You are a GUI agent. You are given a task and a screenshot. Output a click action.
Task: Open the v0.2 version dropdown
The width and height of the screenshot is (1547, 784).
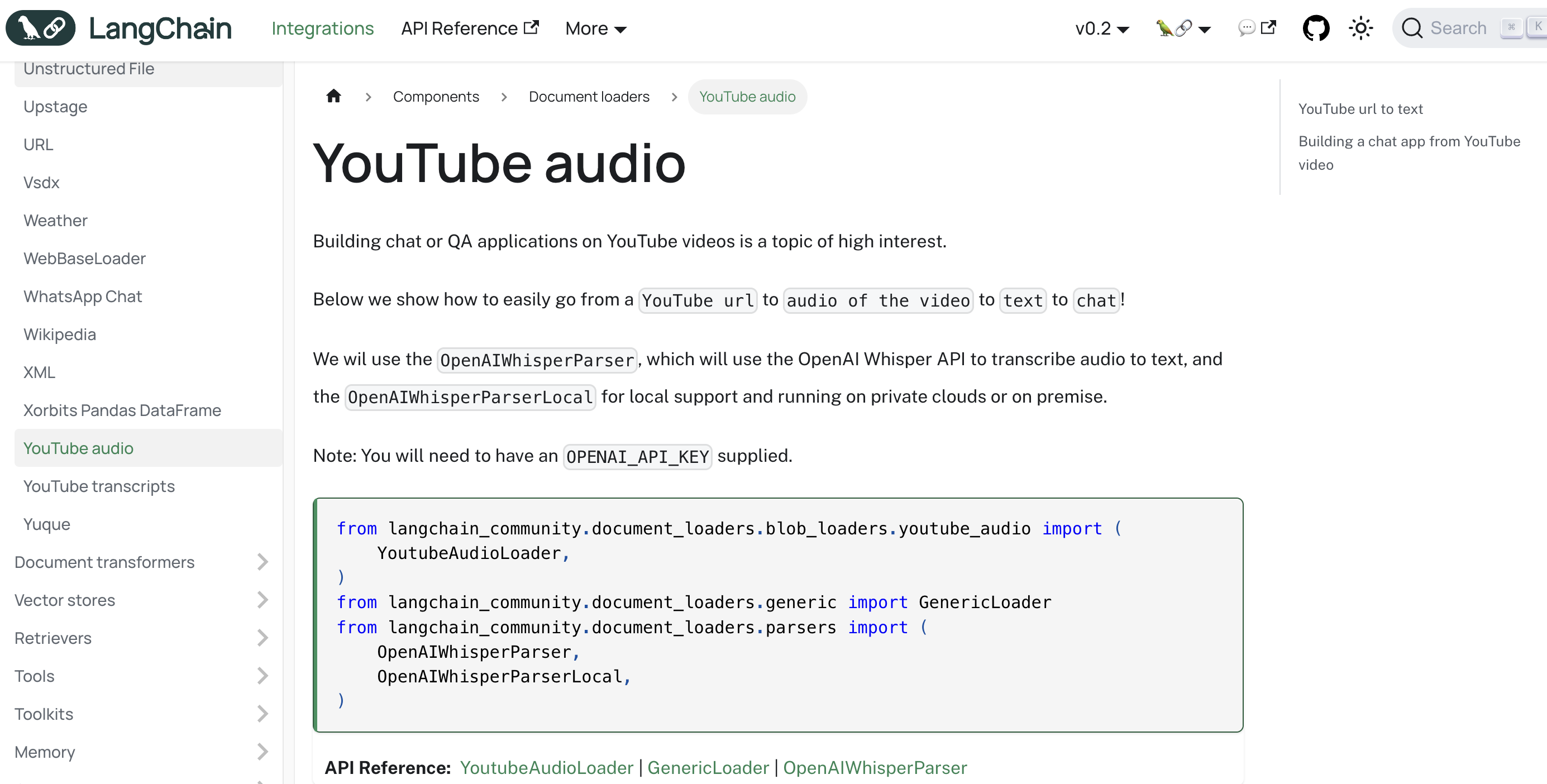coord(1101,28)
